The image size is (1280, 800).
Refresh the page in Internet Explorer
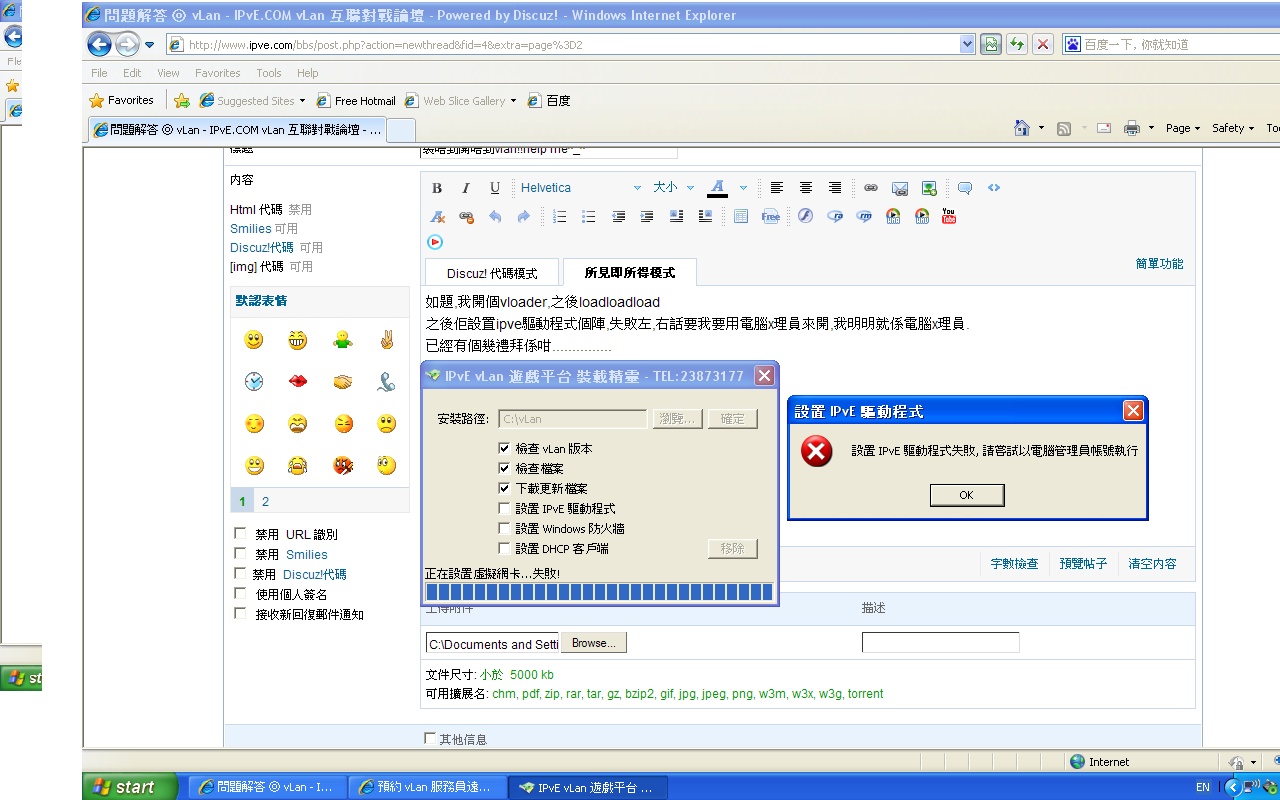click(1017, 44)
